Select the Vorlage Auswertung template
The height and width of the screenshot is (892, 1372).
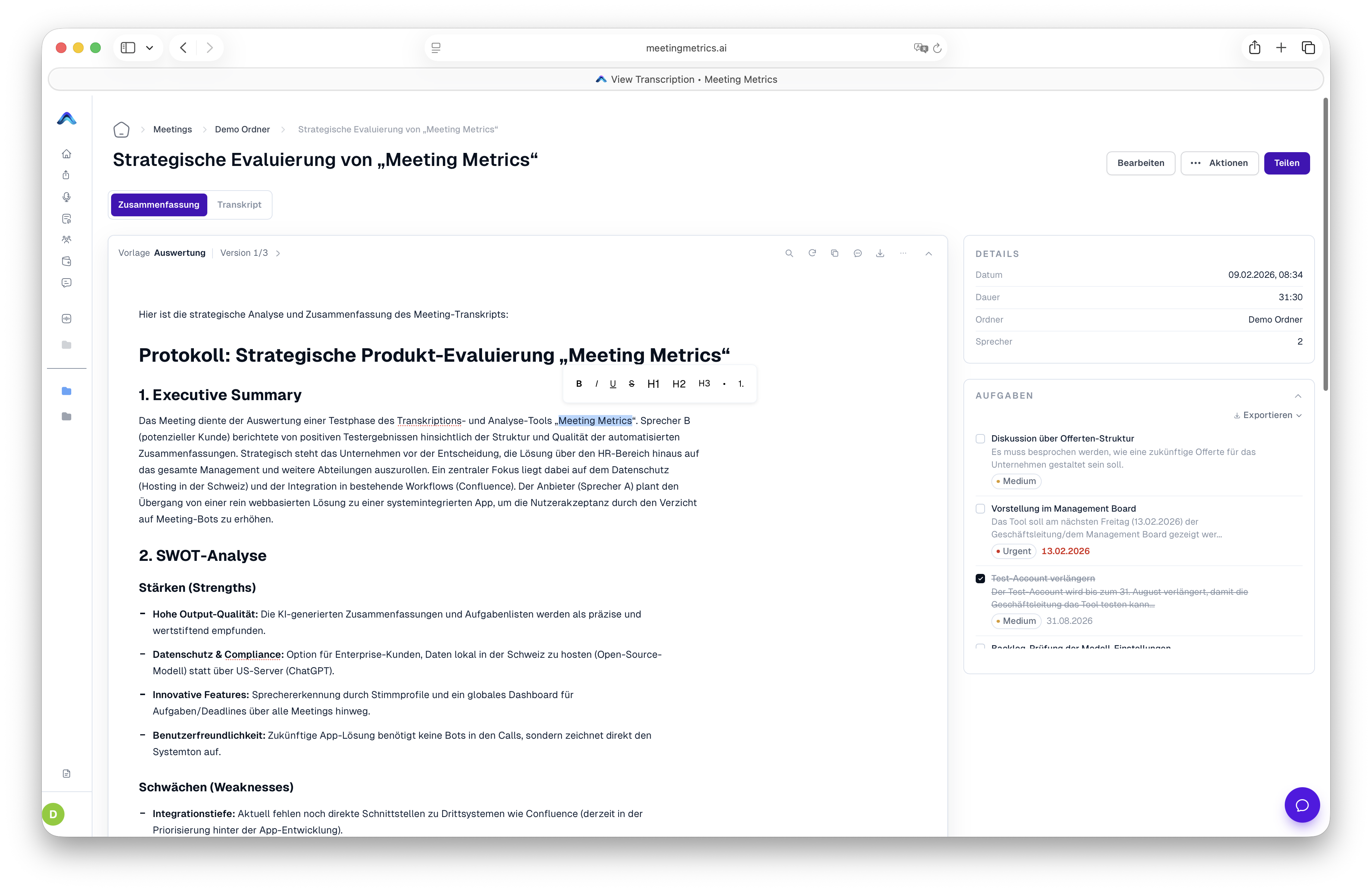[x=162, y=253]
